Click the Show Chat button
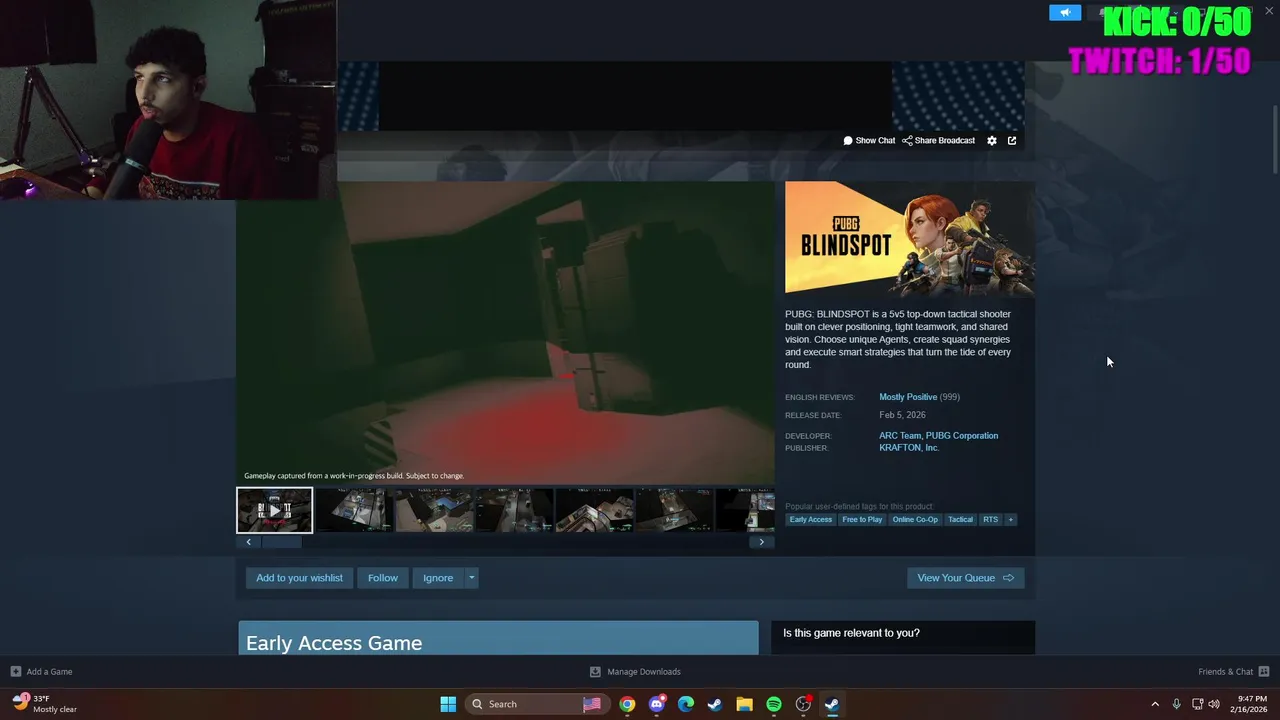Screen dimensions: 1280x720 tap(869, 141)
